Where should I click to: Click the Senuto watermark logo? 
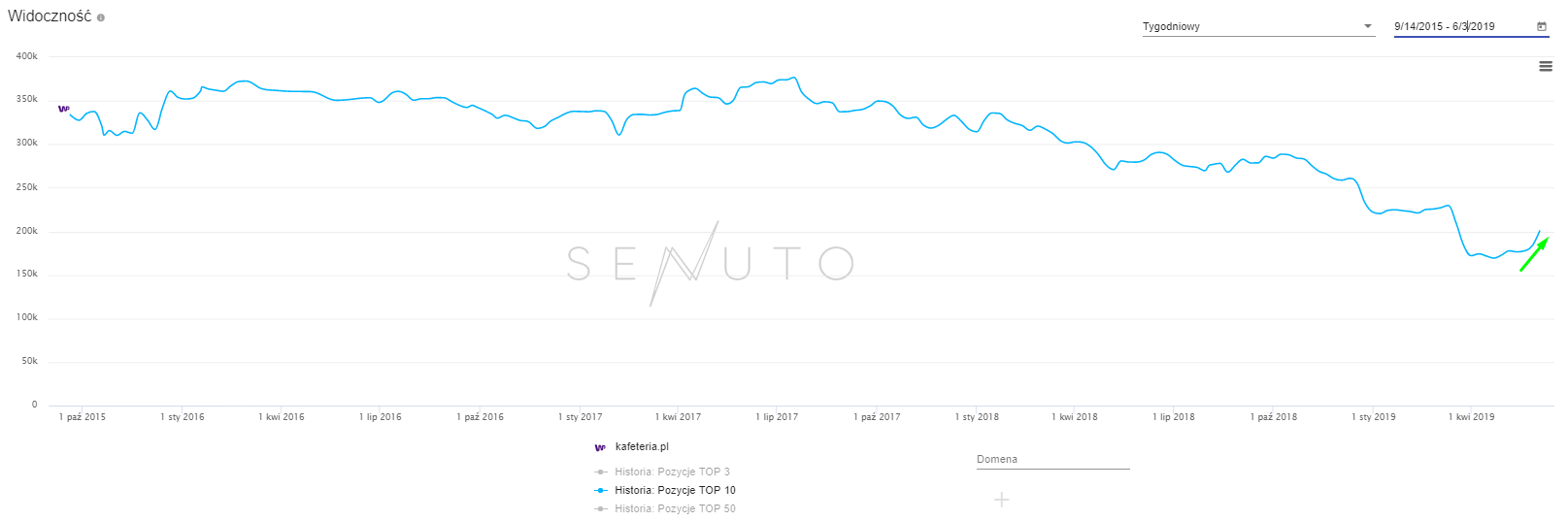710,263
